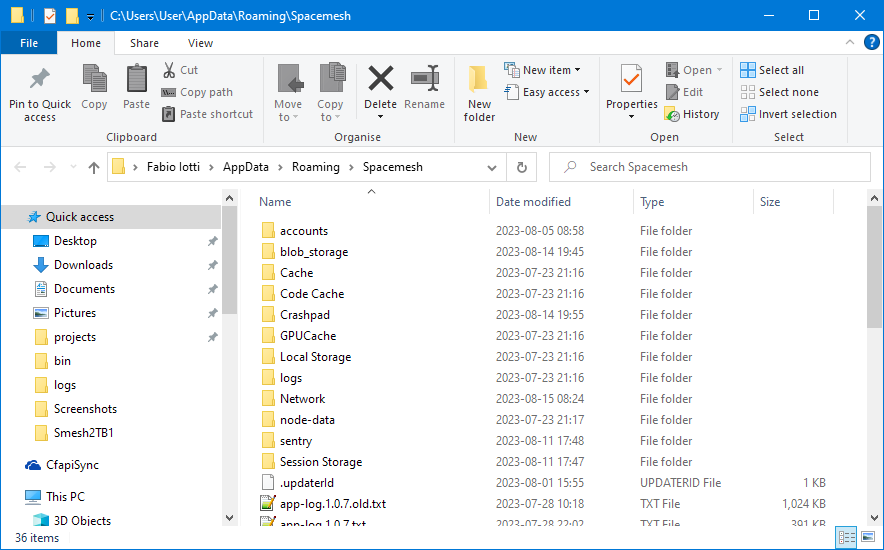Expand the Easy access dropdown
The image size is (884, 550).
pyautogui.click(x=586, y=92)
